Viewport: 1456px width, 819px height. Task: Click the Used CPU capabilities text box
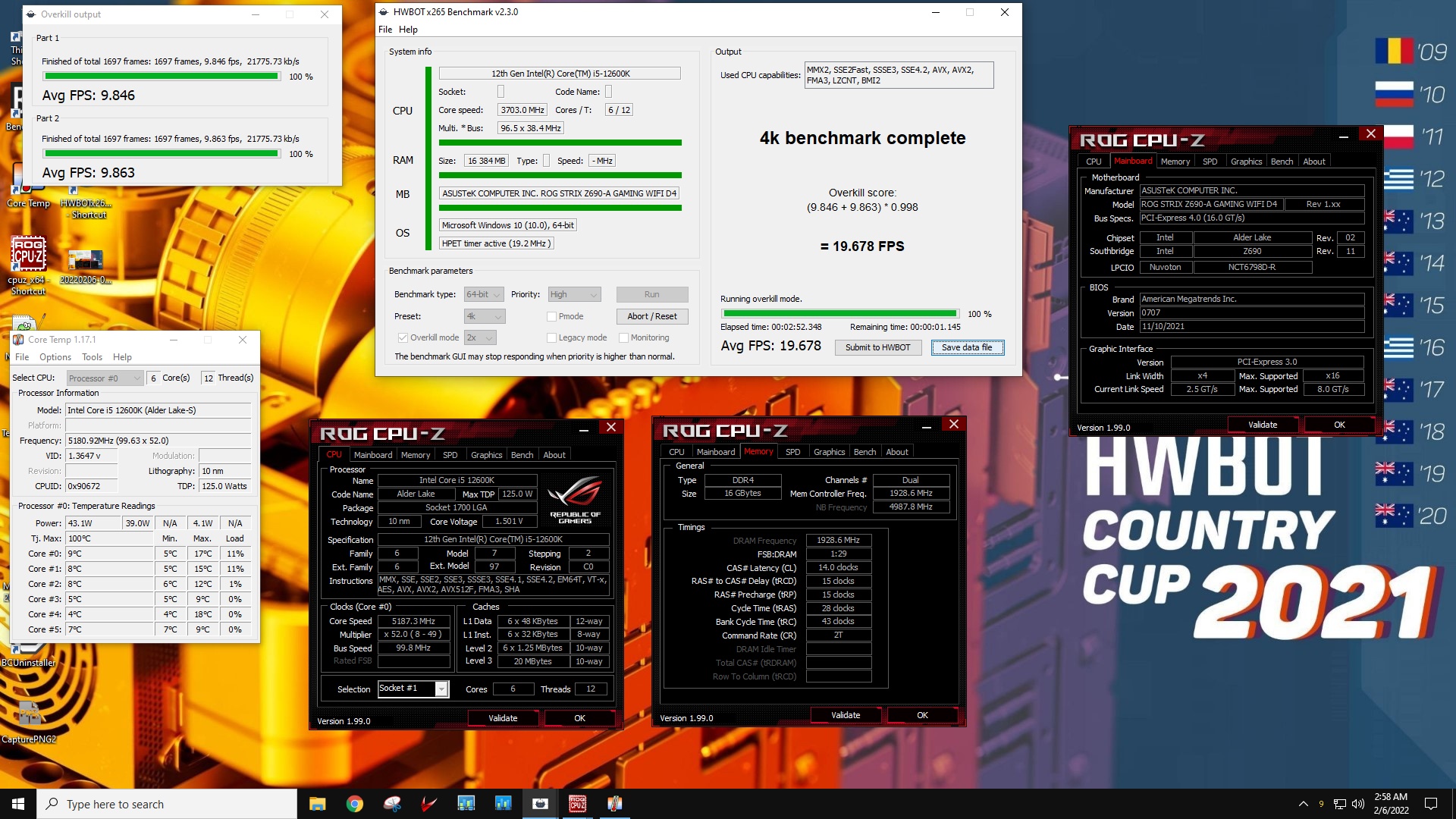click(x=899, y=75)
